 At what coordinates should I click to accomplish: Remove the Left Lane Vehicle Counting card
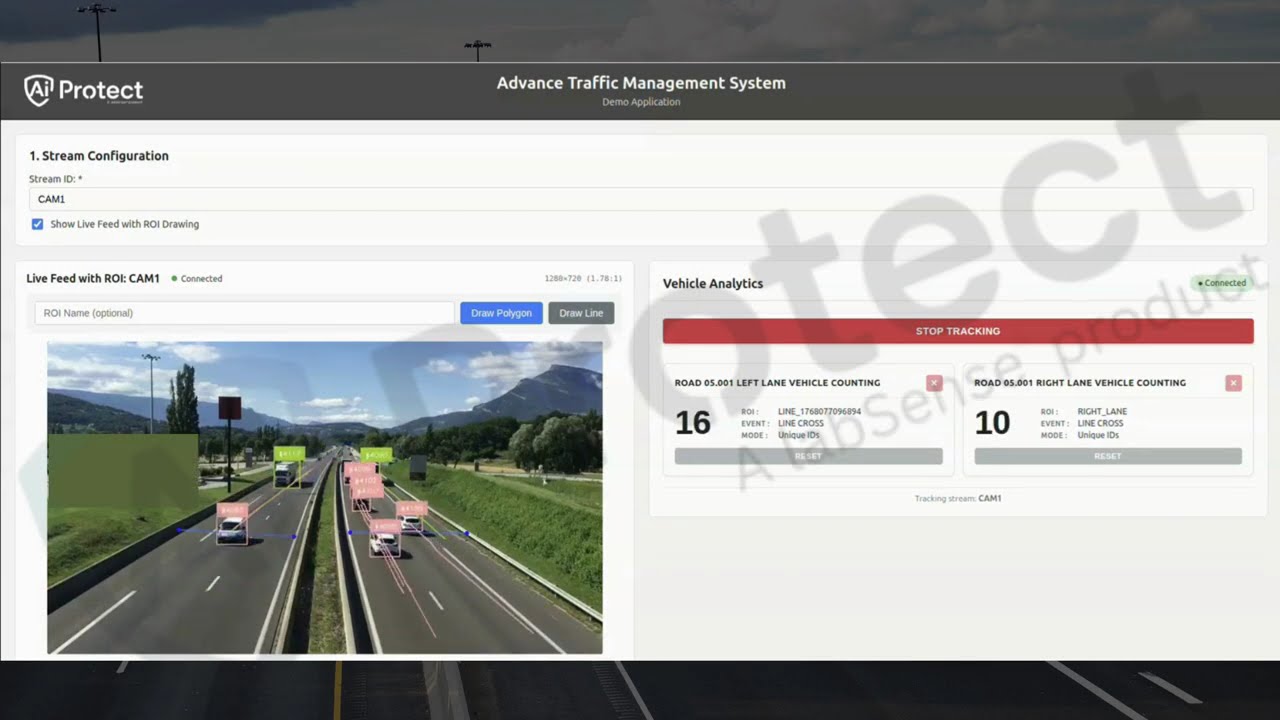(x=934, y=383)
